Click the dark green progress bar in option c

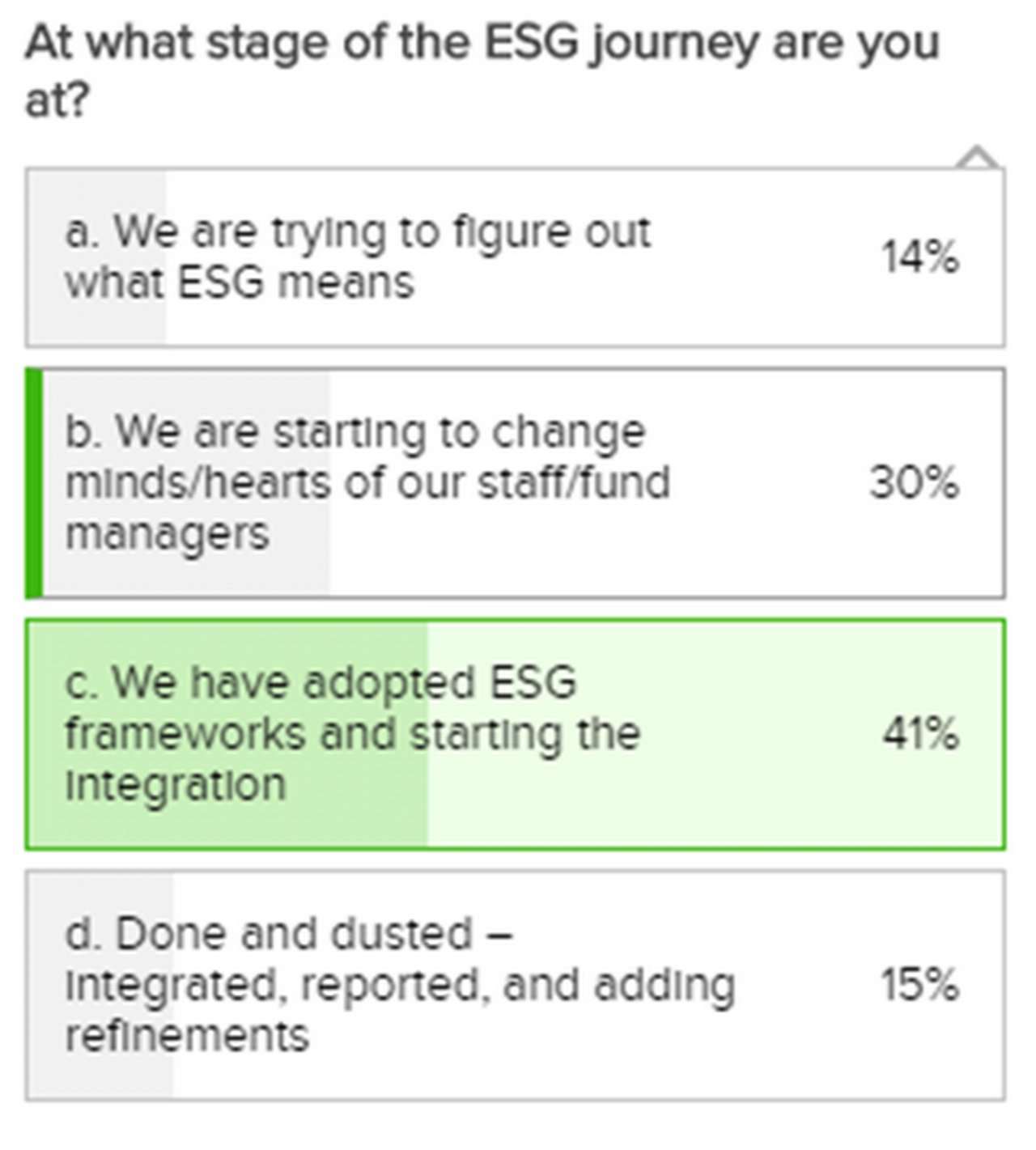pyautogui.click(x=227, y=734)
